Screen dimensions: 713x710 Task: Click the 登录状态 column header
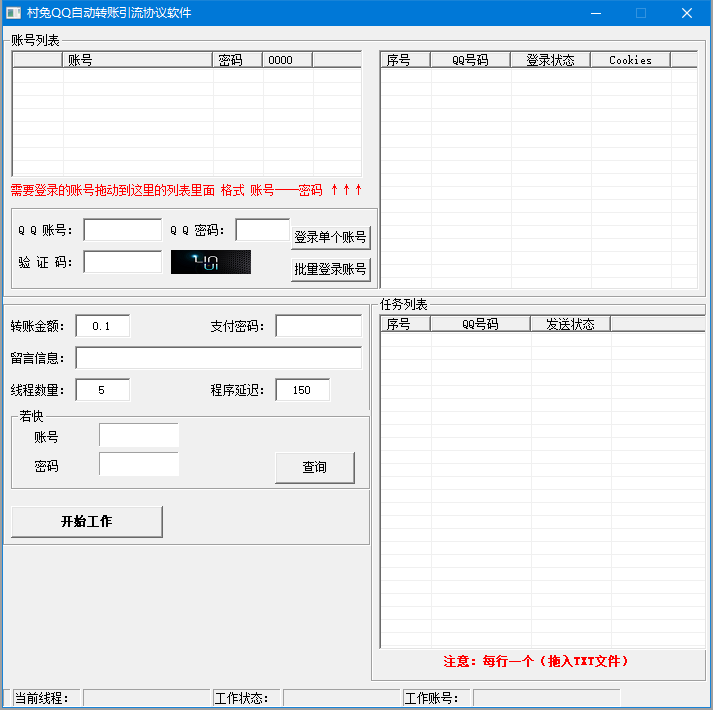tap(551, 60)
